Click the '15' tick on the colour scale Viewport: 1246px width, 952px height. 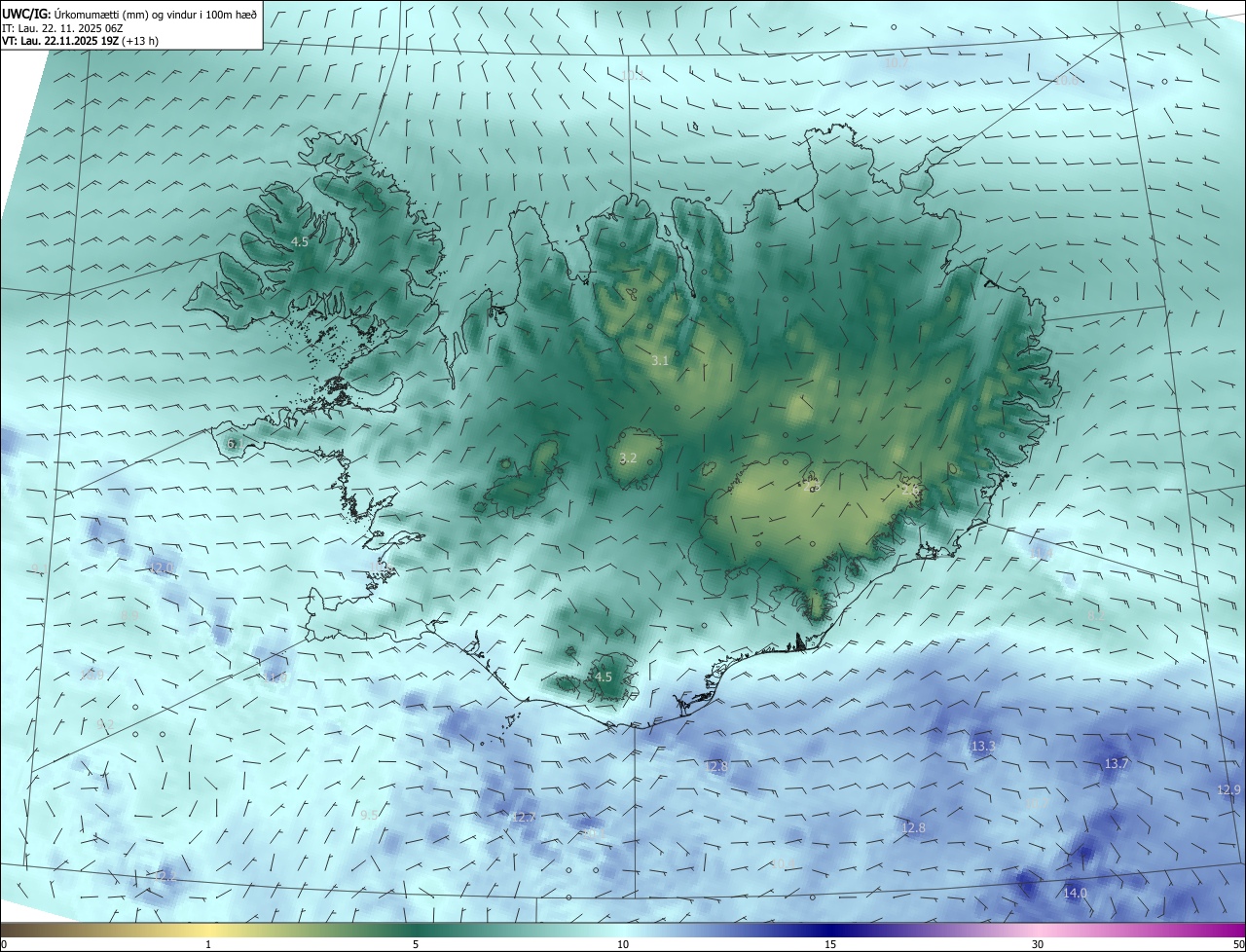click(x=830, y=944)
